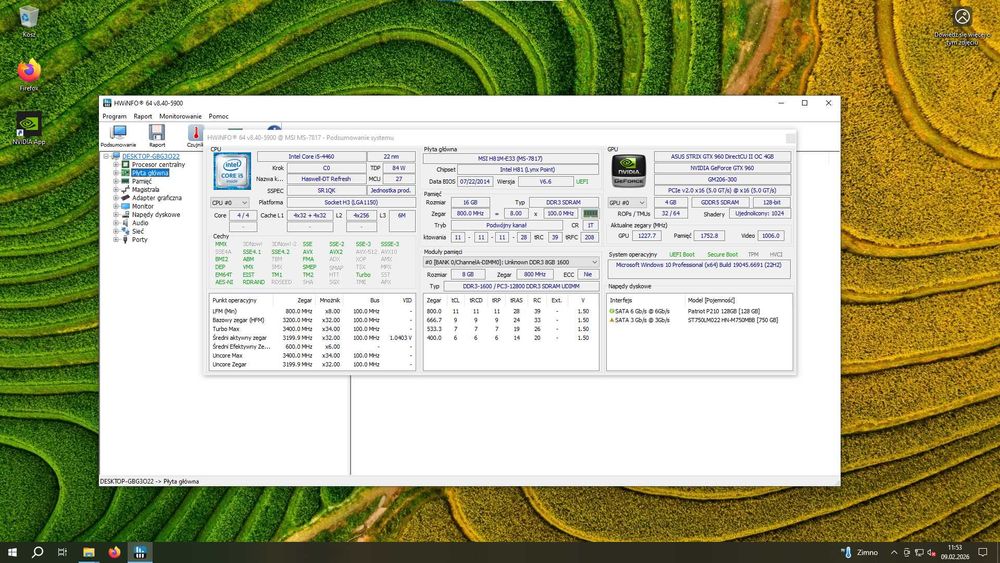Expand the Magistrala node
Image resolution: width=1000 pixels, height=563 pixels.
pos(116,189)
